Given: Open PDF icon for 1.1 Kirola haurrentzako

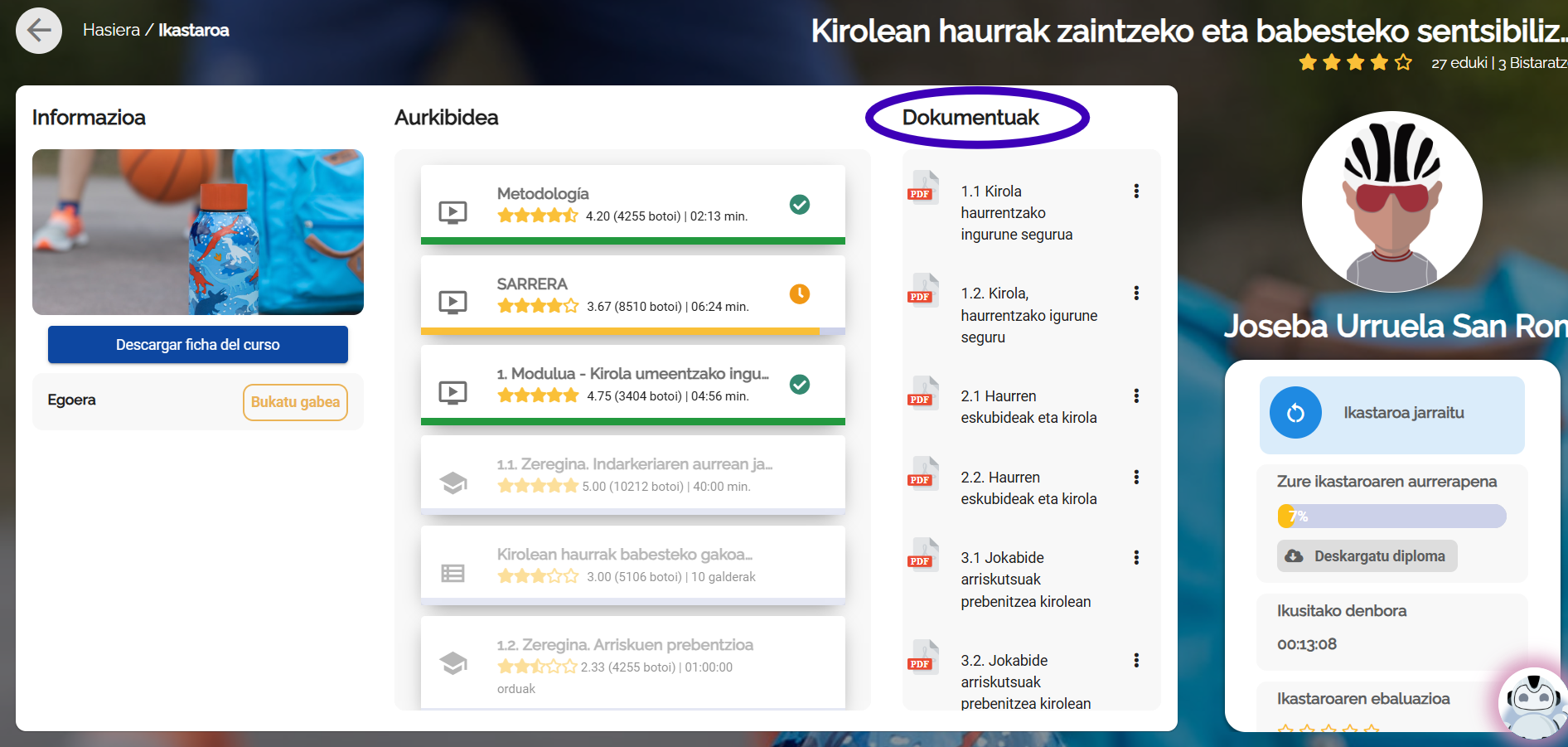Looking at the screenshot, I should (922, 187).
